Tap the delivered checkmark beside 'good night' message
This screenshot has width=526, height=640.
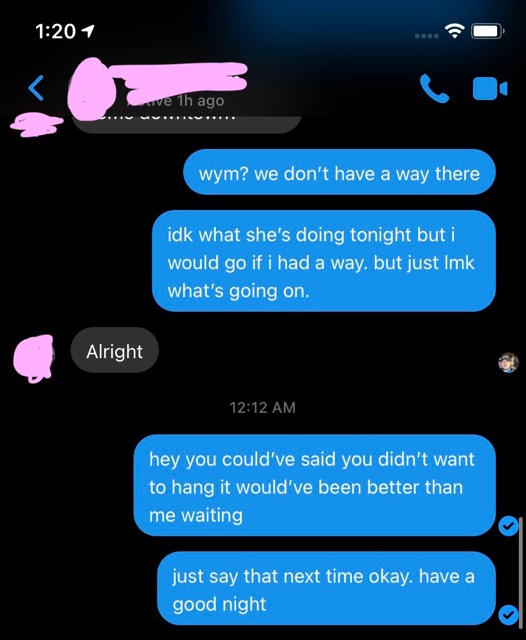tap(508, 614)
